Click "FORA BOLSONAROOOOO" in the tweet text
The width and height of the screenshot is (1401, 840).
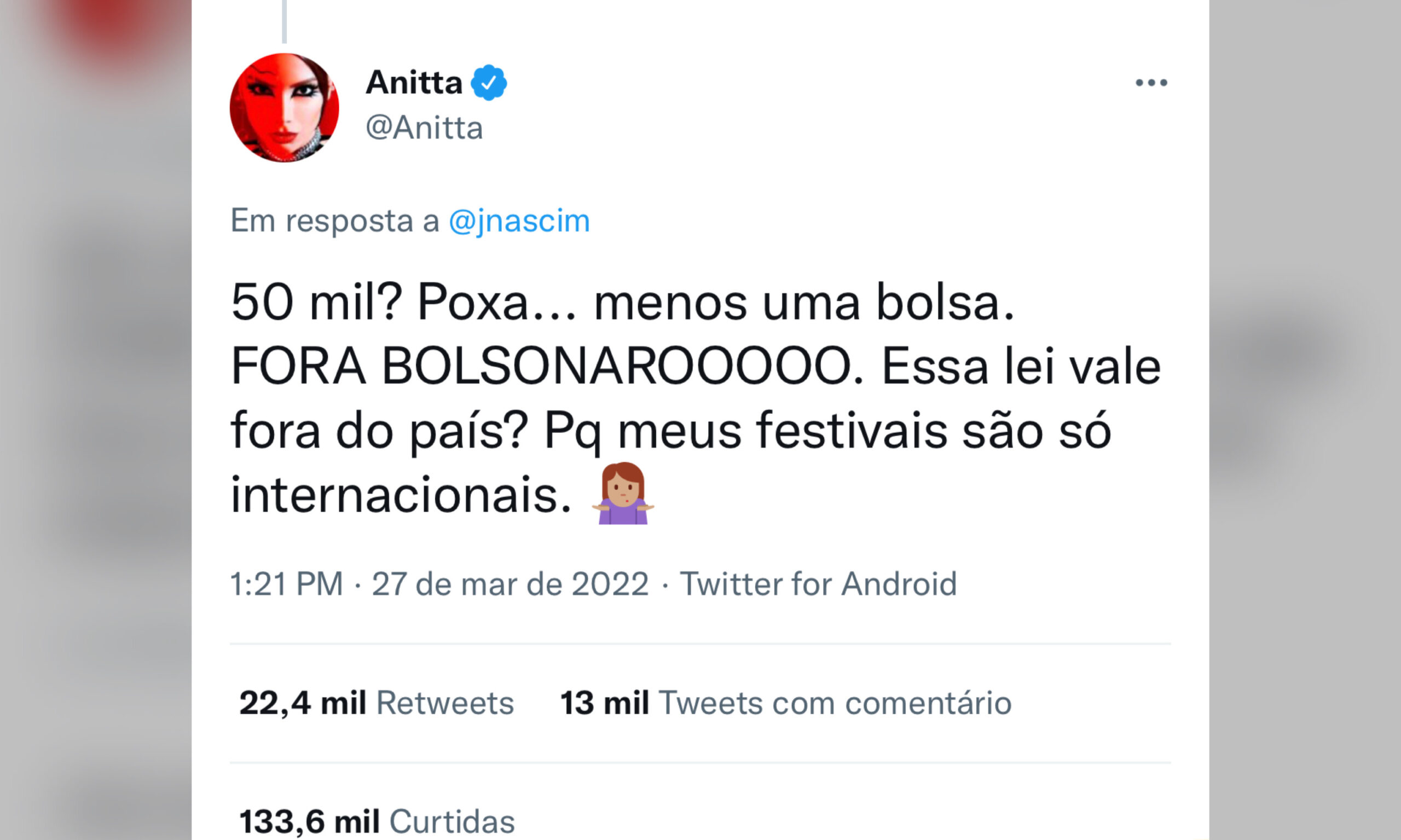[x=547, y=367]
